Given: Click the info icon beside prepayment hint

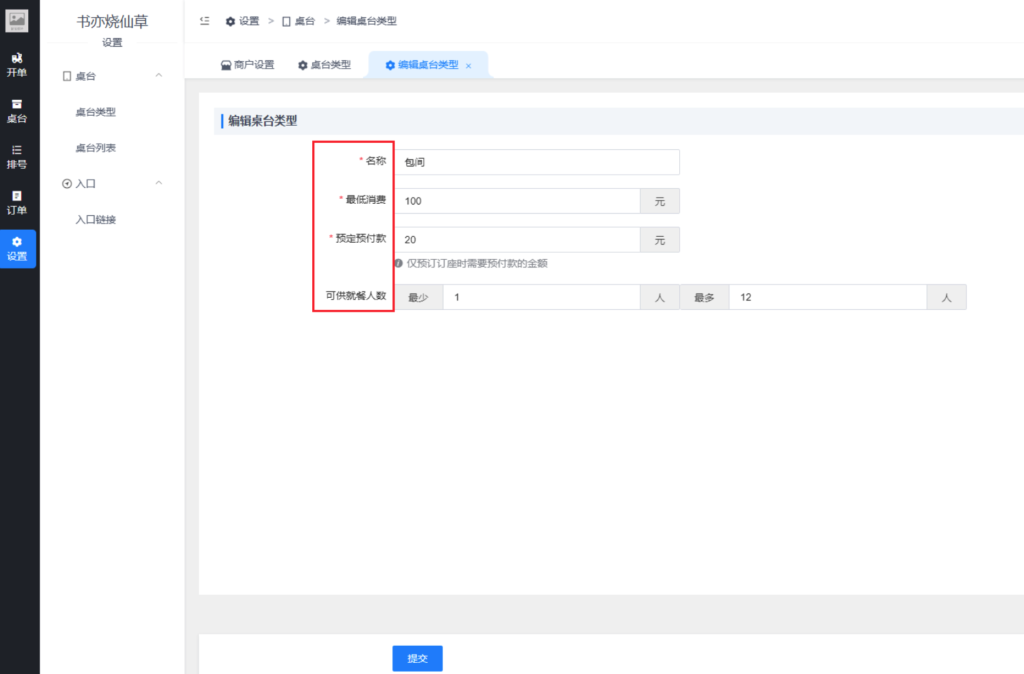Looking at the screenshot, I should click(398, 264).
